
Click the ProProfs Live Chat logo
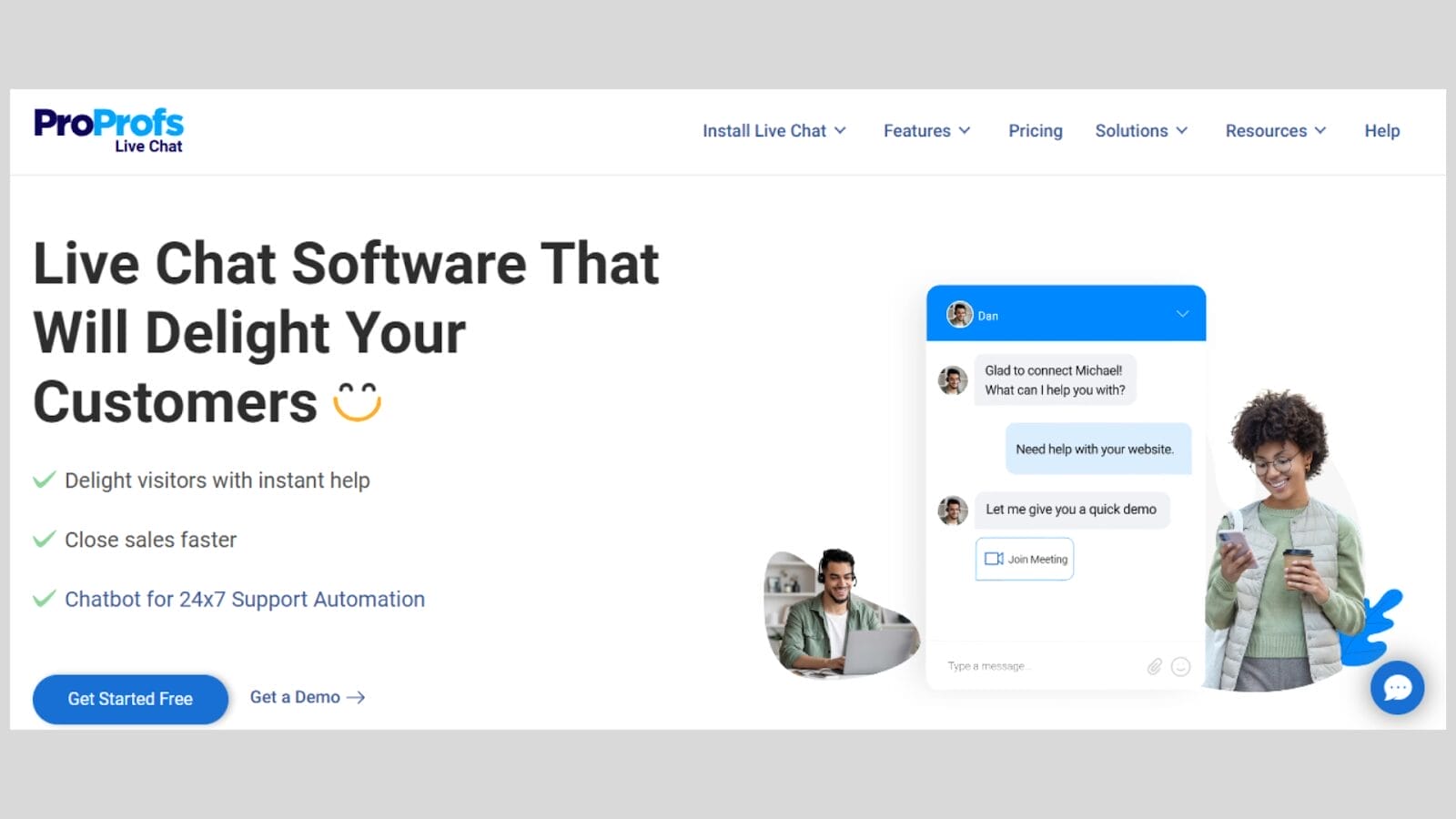(x=108, y=131)
